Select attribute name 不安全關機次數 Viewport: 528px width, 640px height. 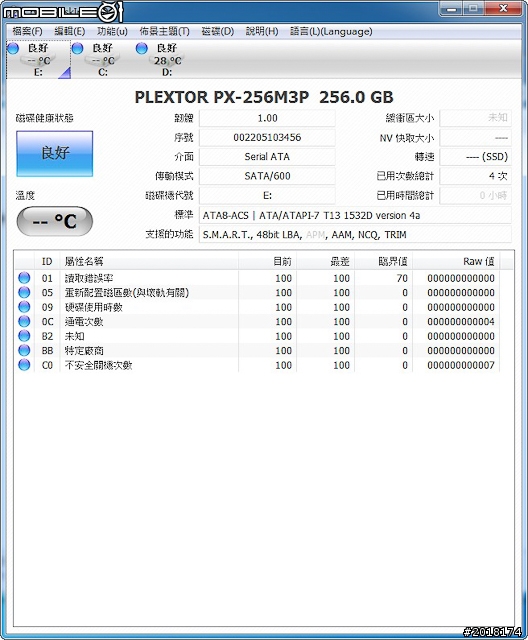pos(98,365)
